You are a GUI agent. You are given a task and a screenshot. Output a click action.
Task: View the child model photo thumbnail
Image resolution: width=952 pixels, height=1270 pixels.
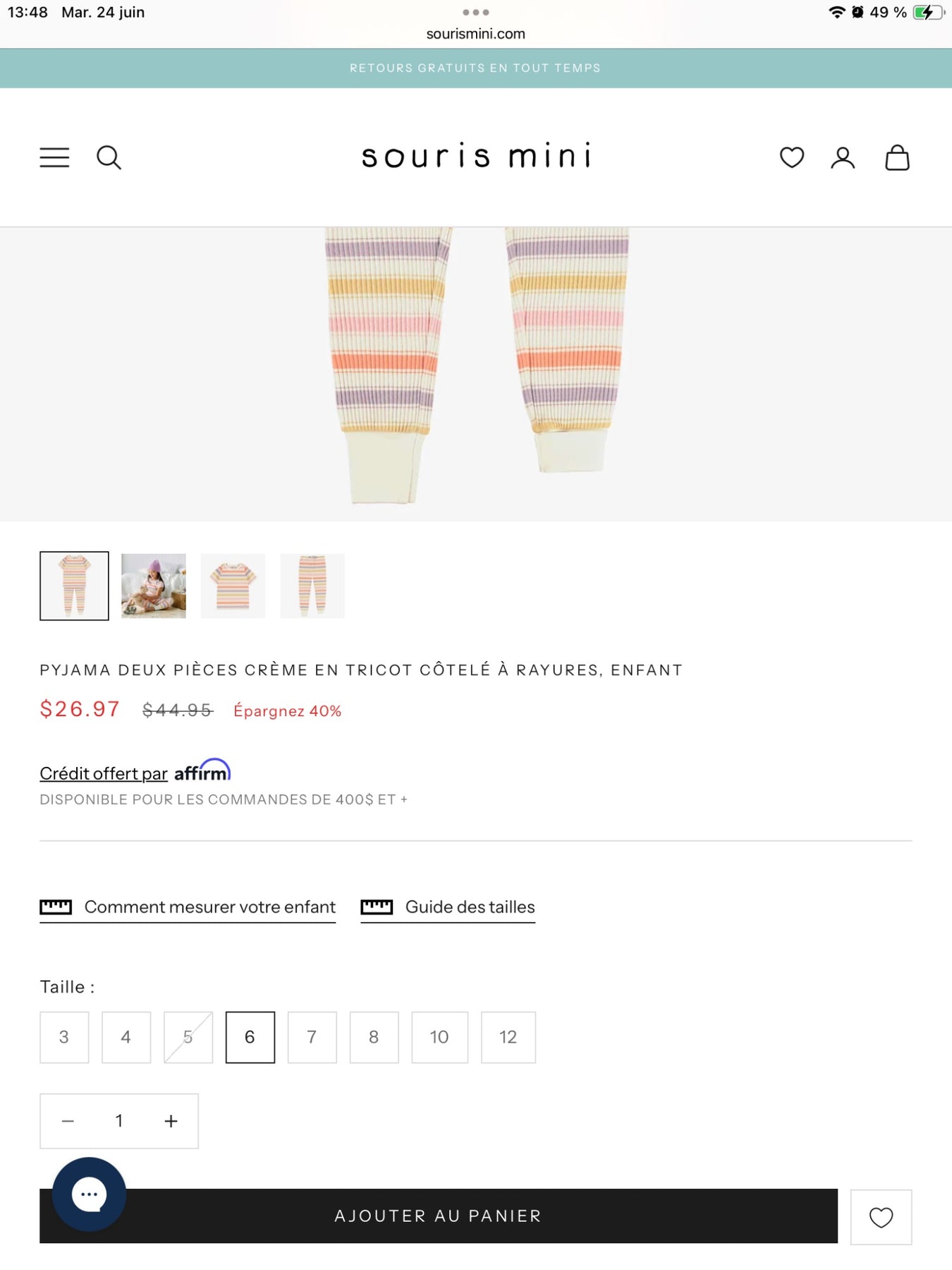tap(154, 586)
